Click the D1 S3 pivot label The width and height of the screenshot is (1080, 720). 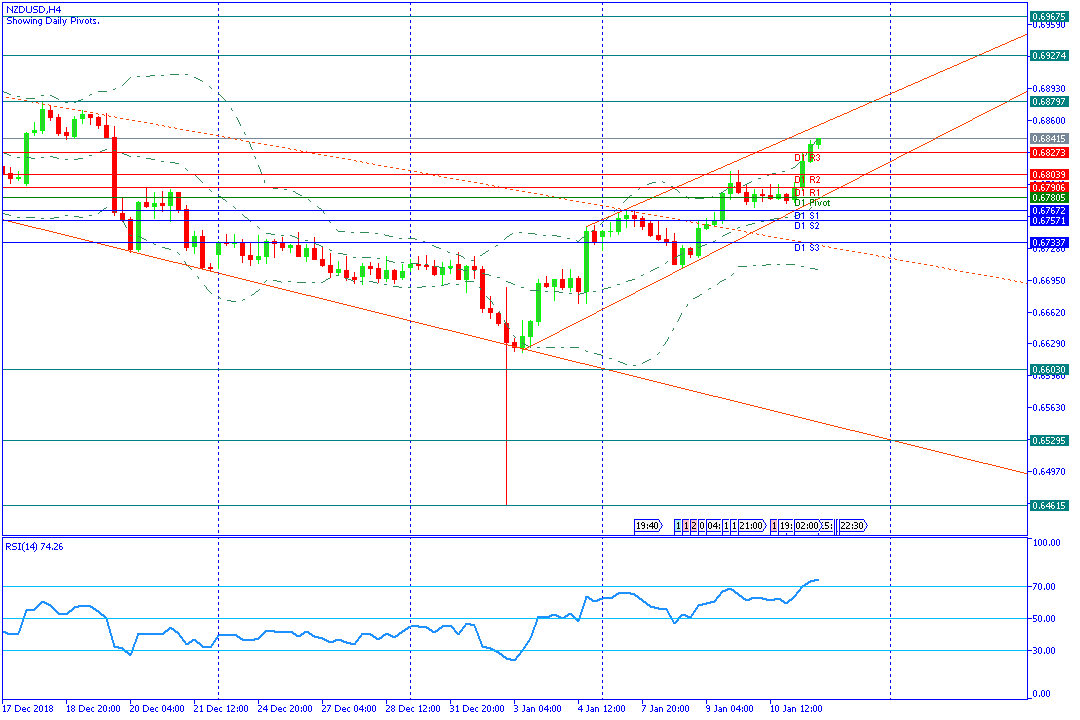click(807, 247)
